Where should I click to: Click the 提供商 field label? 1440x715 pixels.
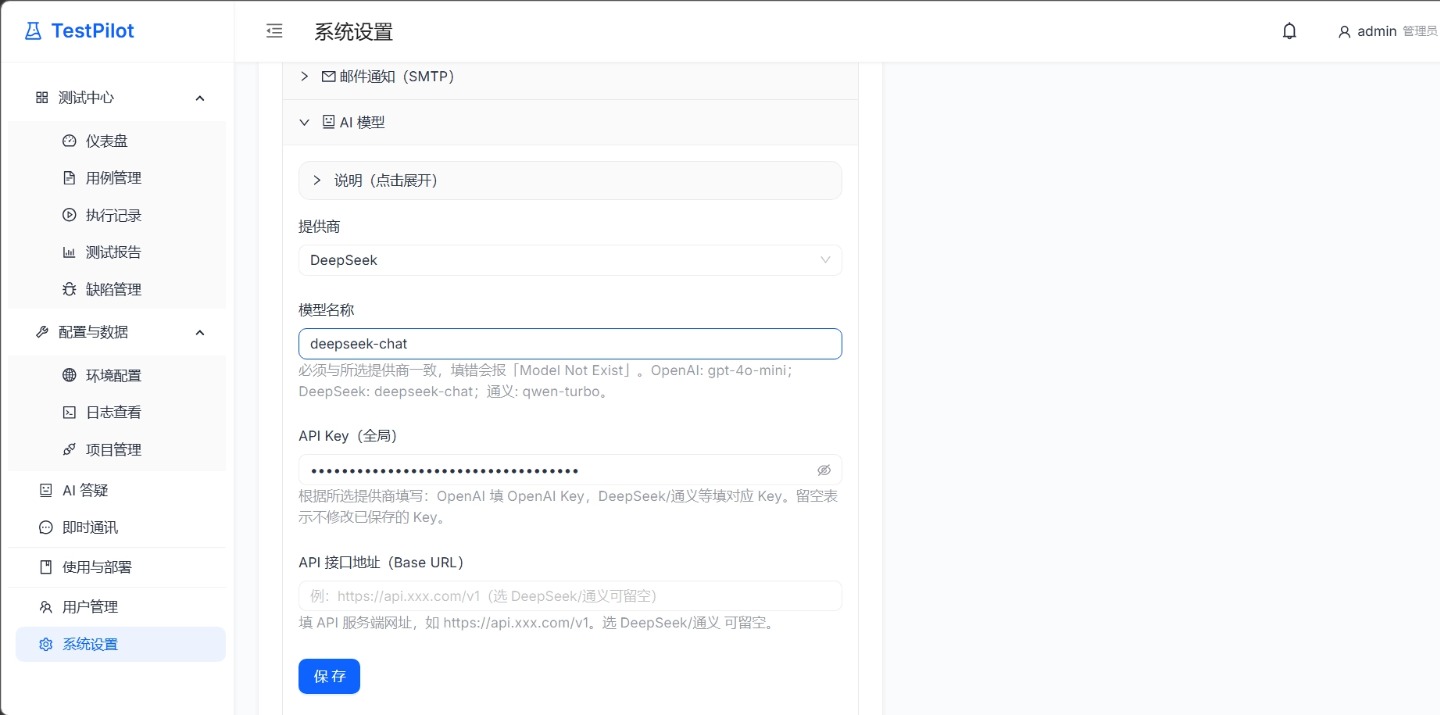pyautogui.click(x=319, y=227)
